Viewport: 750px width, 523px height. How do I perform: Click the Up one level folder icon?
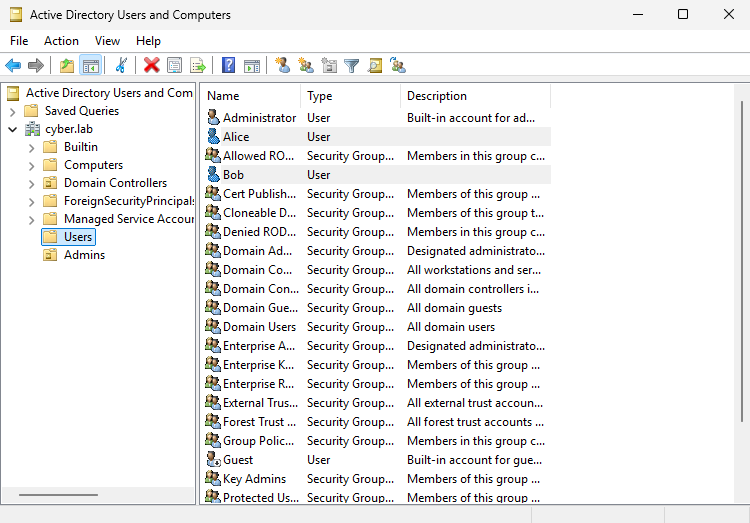[67, 65]
